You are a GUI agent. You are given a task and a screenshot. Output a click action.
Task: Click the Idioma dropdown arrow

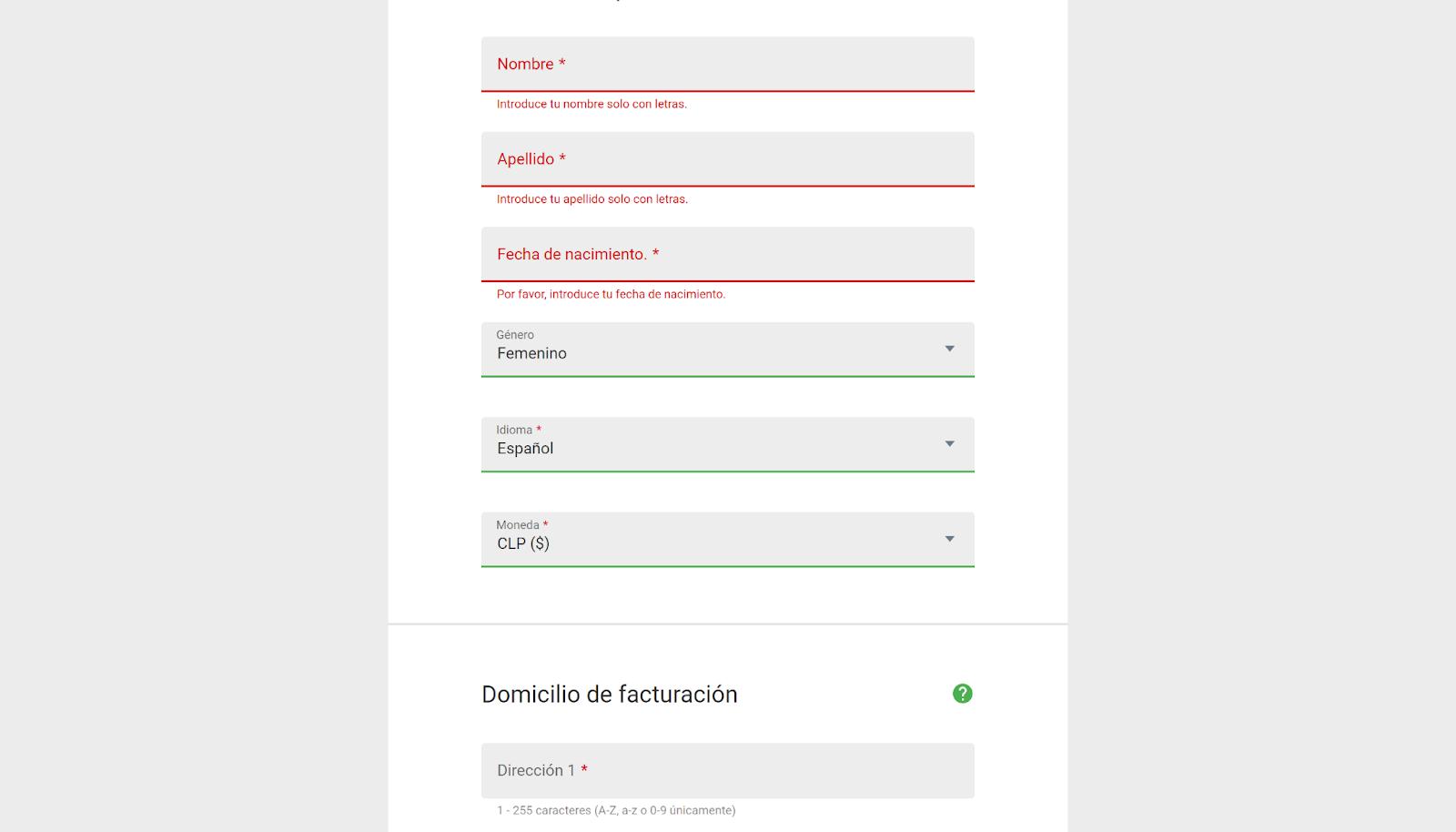(949, 444)
